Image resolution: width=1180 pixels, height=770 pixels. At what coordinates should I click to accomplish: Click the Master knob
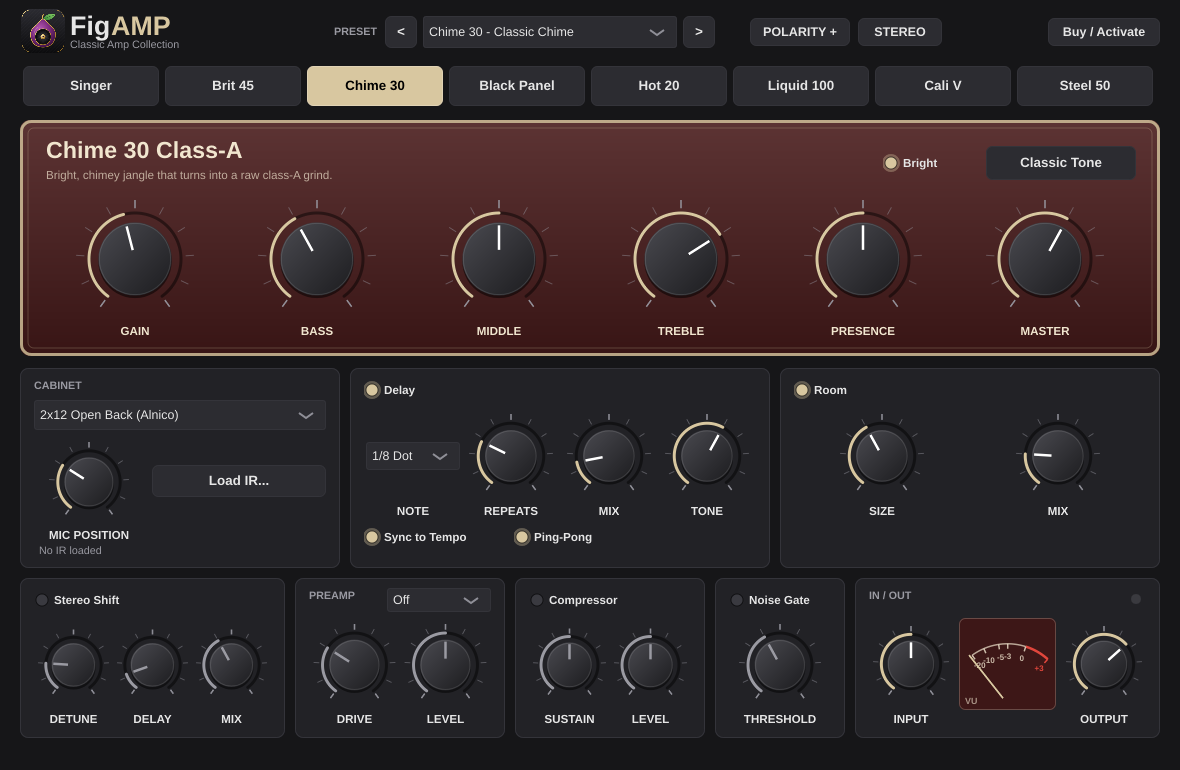click(1045, 259)
